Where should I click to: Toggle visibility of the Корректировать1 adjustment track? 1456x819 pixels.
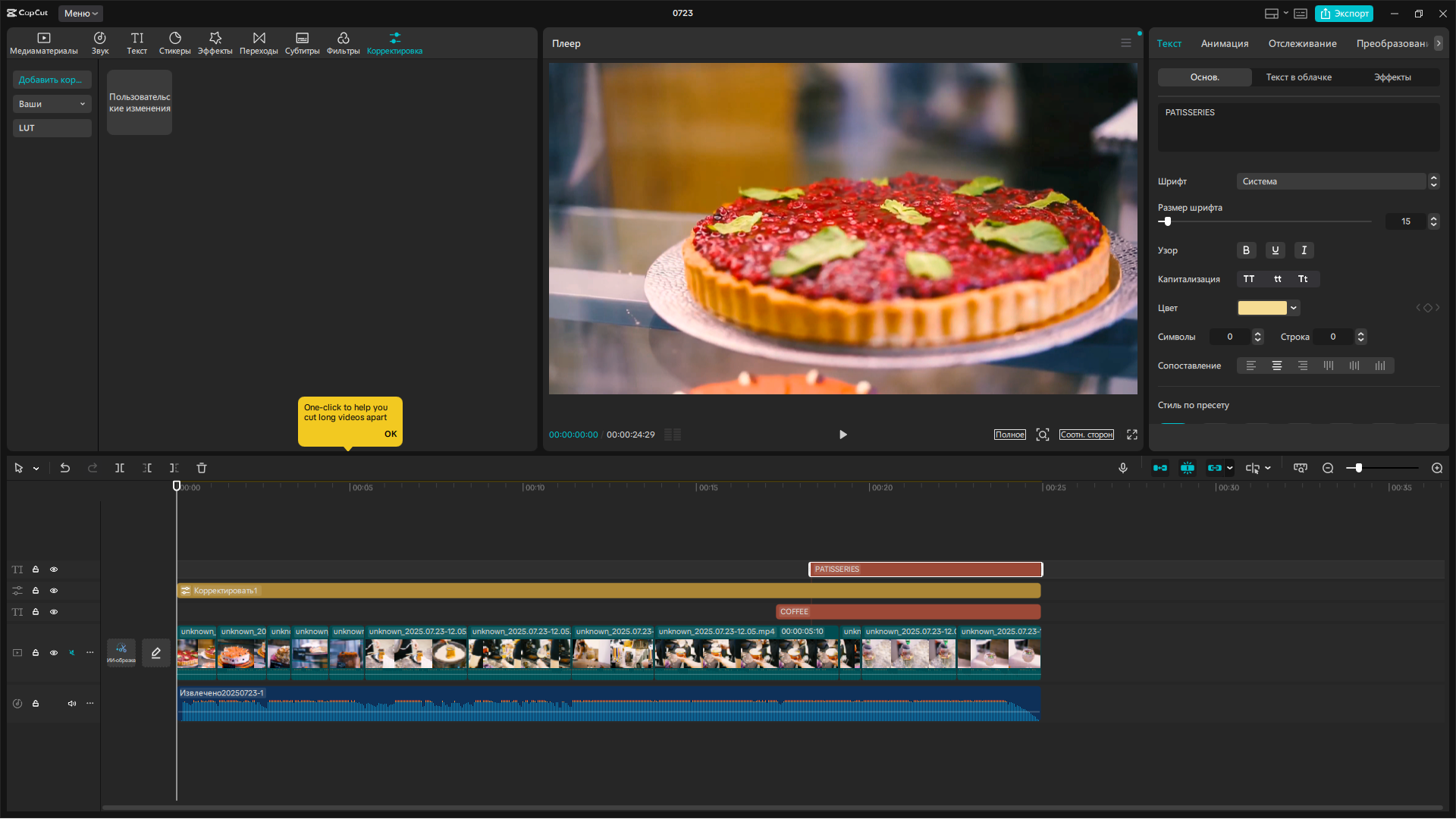pos(54,591)
